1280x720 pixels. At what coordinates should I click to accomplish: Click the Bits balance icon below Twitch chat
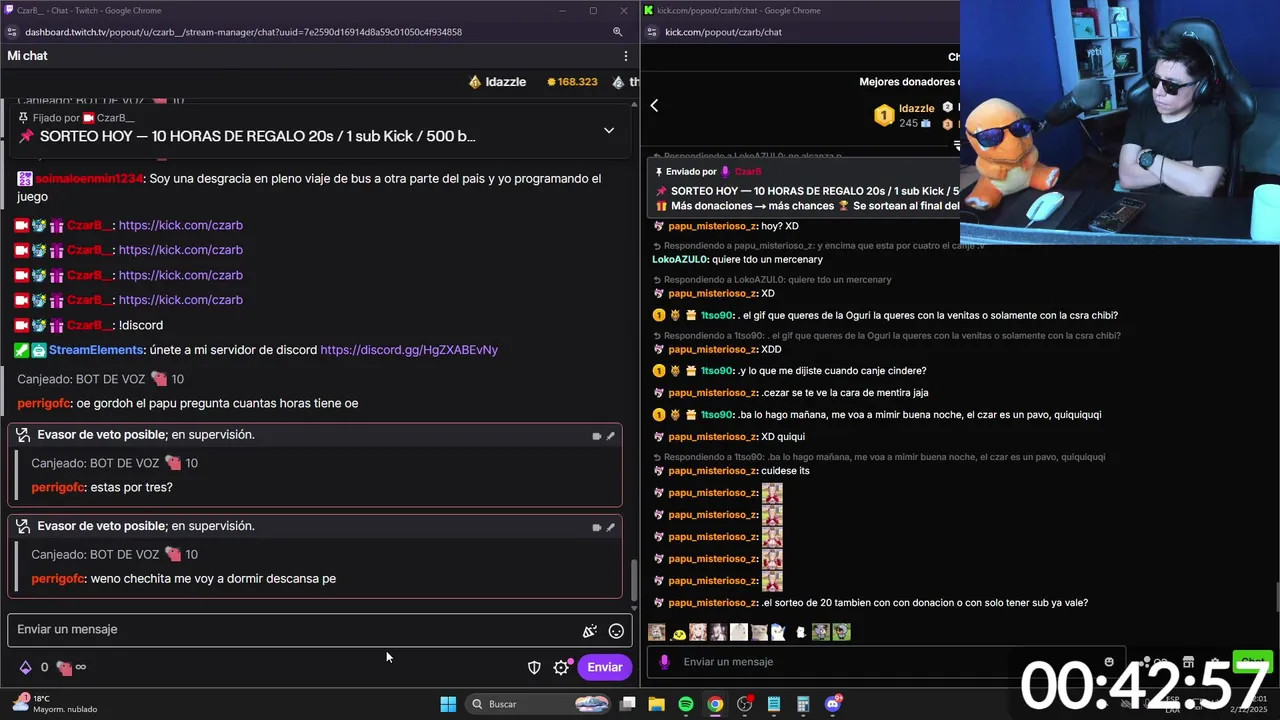coord(26,667)
